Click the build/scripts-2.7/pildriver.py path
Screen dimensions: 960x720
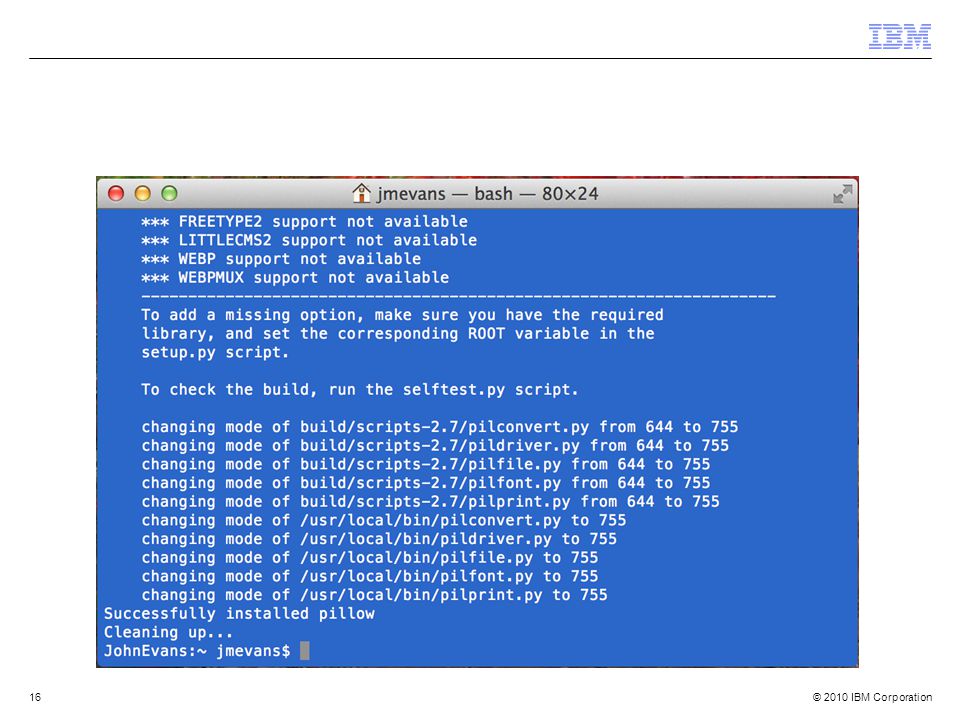(440, 446)
